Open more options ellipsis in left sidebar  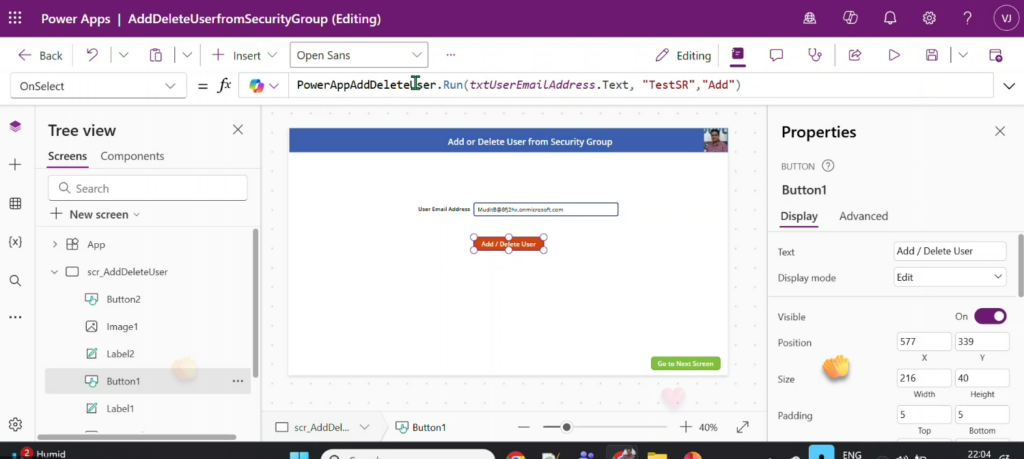click(15, 317)
